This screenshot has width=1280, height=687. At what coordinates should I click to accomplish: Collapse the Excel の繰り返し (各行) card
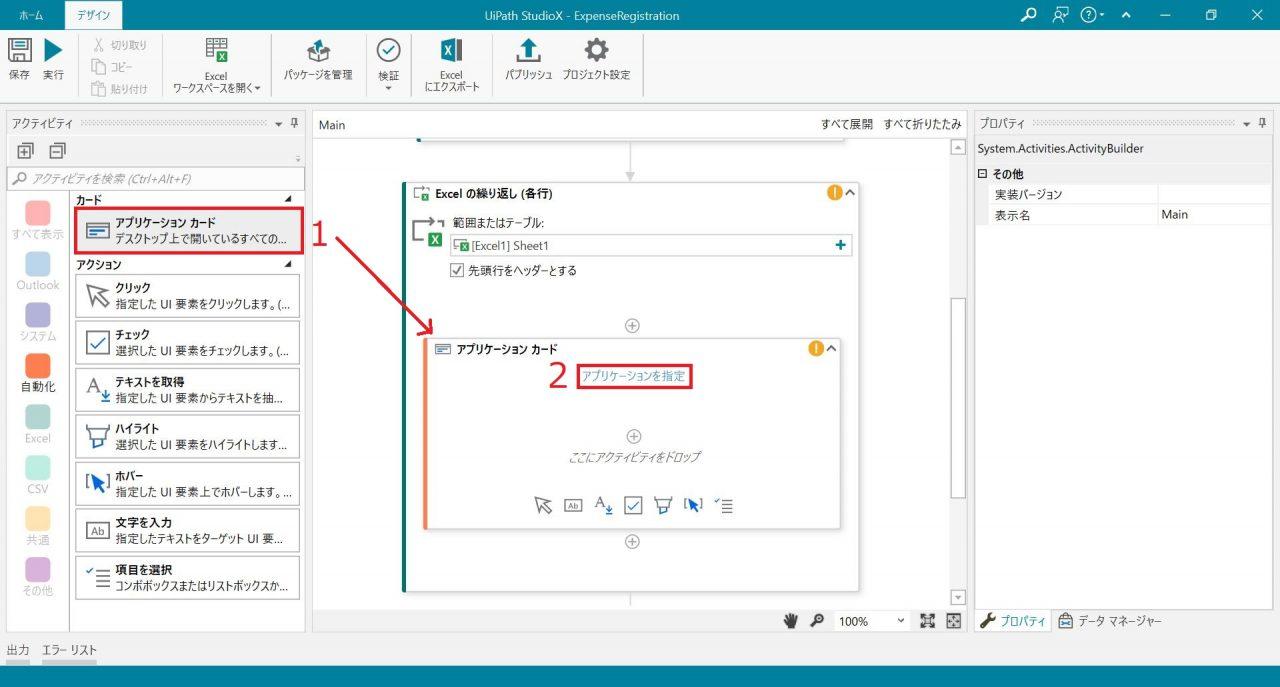pyautogui.click(x=850, y=193)
